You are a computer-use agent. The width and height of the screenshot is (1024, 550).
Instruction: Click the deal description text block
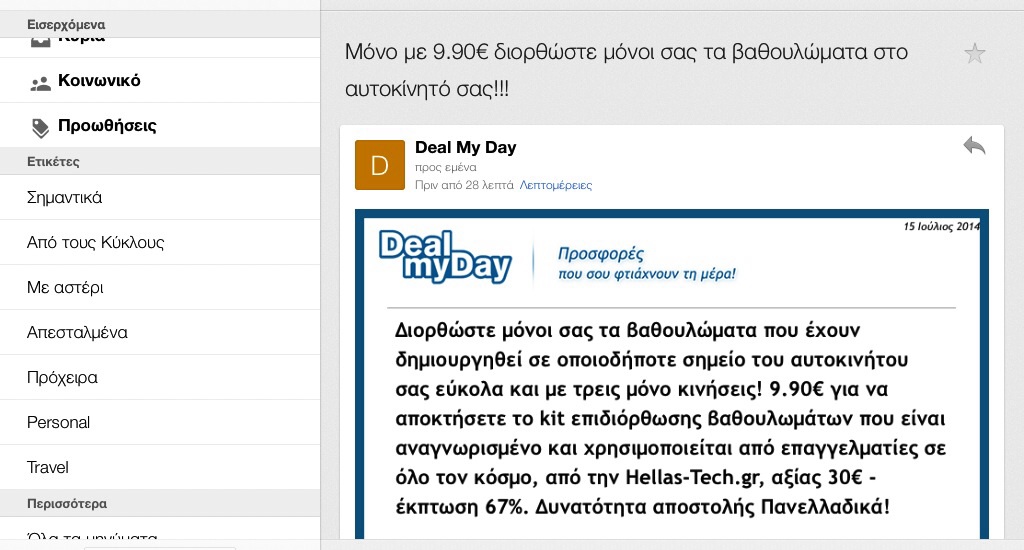(x=670, y=418)
